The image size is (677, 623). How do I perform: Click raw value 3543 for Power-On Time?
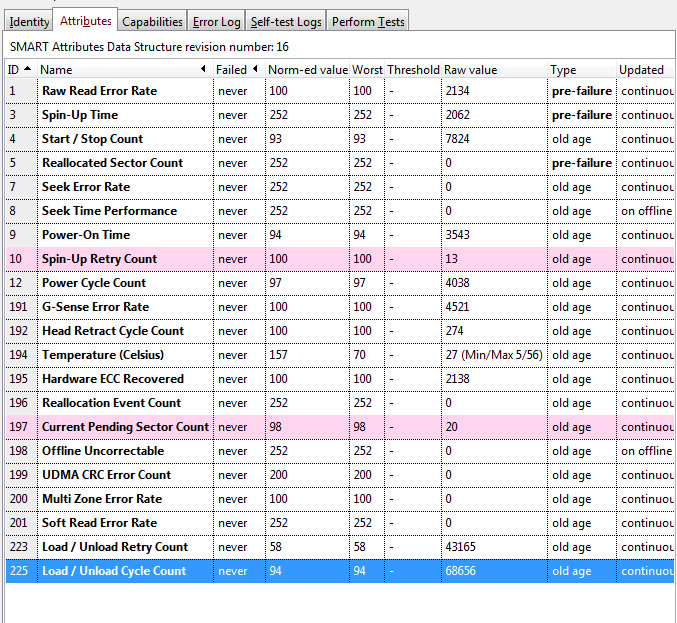pyautogui.click(x=457, y=235)
